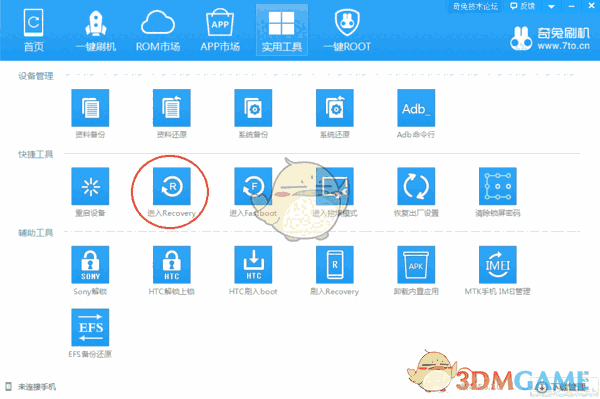Select the 进入Fastboot icon

pos(253,186)
